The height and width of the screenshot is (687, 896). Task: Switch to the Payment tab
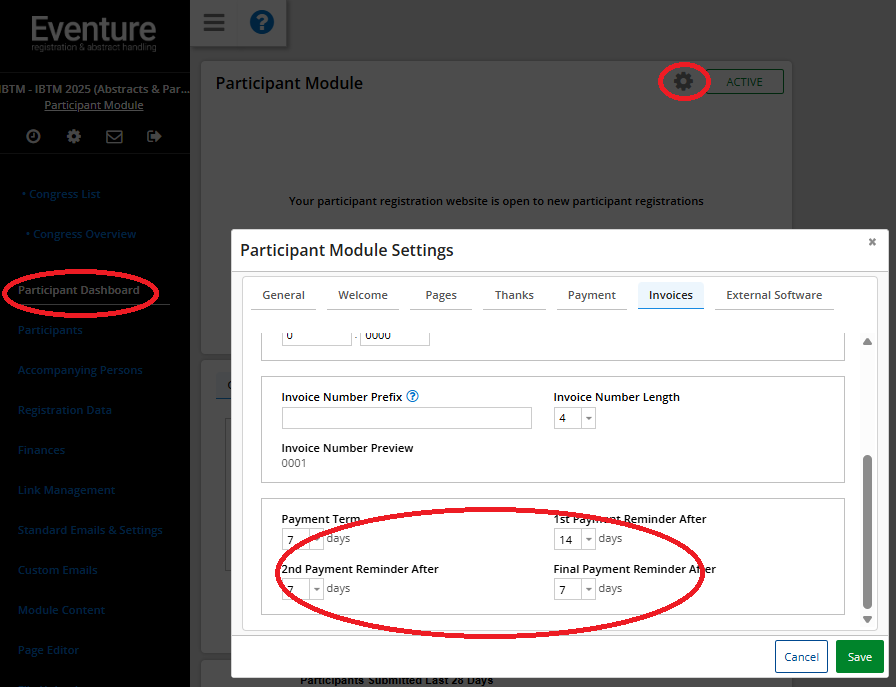click(591, 295)
